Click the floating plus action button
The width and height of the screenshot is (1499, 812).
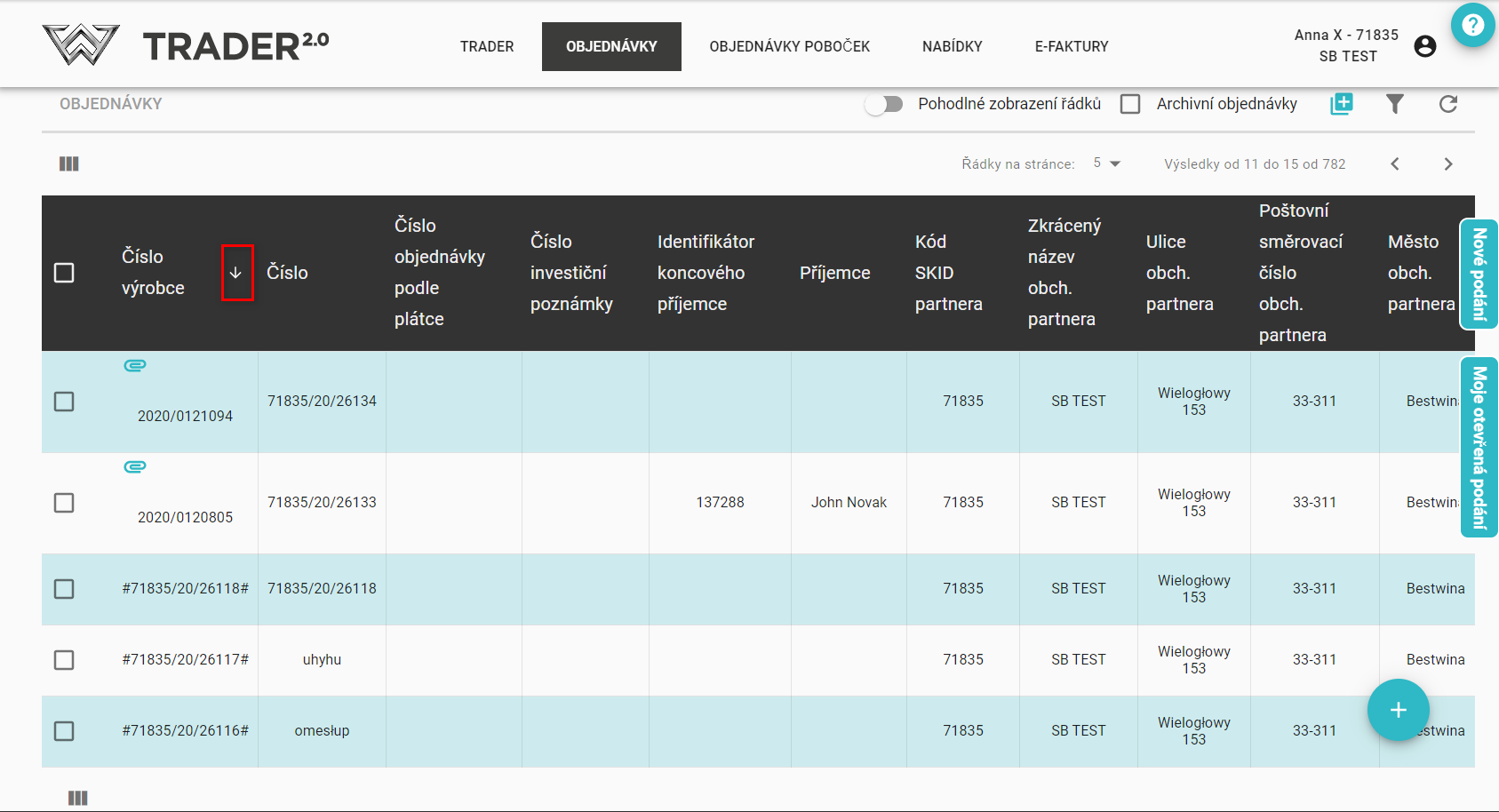pyautogui.click(x=1398, y=710)
